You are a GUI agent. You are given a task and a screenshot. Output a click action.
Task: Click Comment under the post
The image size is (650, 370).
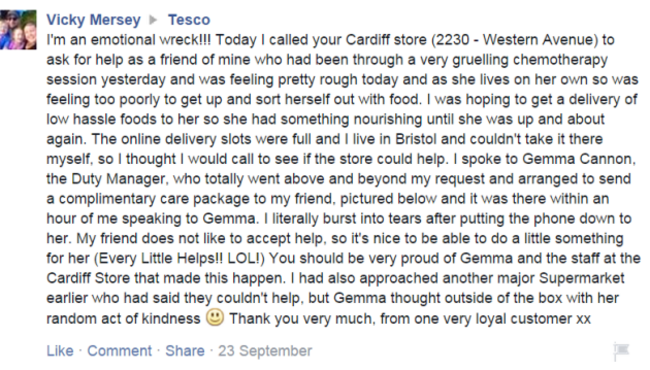119,351
